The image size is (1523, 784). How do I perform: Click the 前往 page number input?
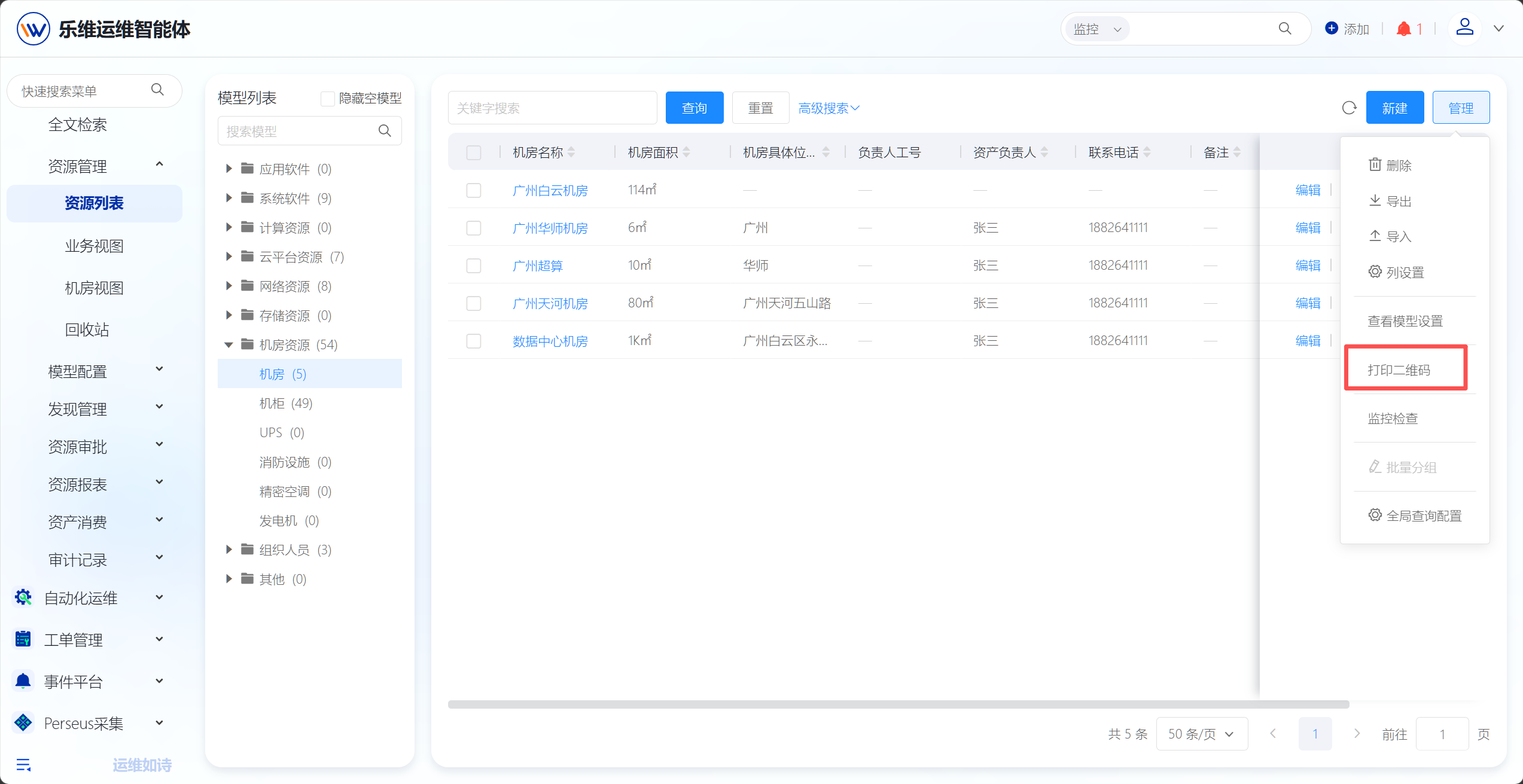pos(1442,734)
